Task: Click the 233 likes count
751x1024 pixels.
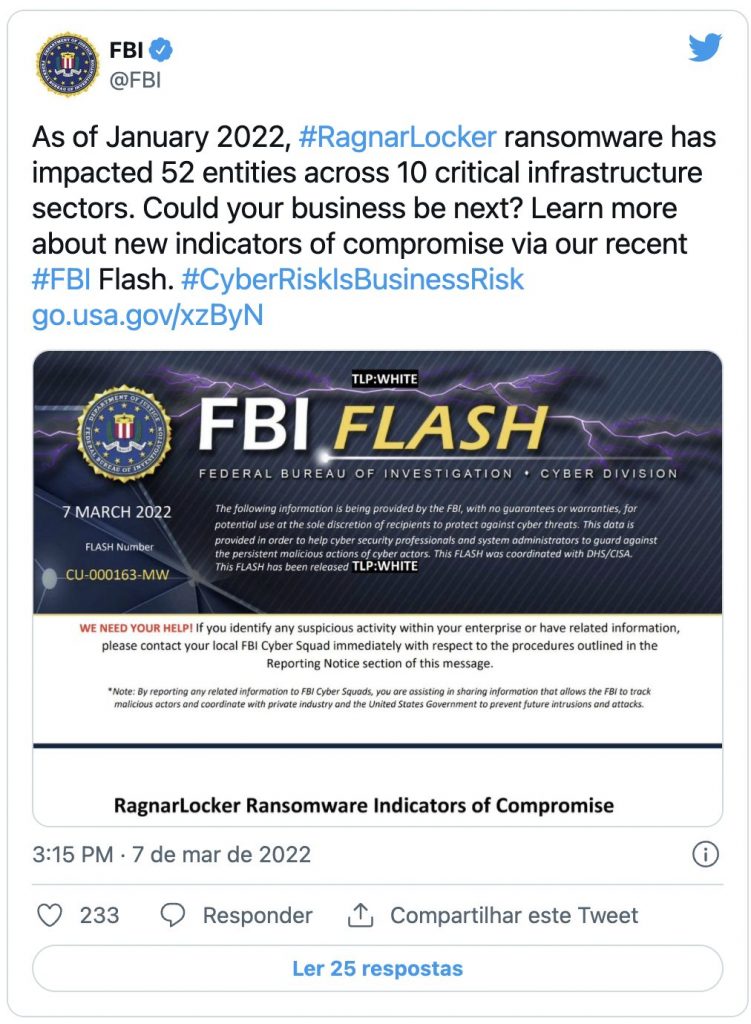Action: coord(99,915)
